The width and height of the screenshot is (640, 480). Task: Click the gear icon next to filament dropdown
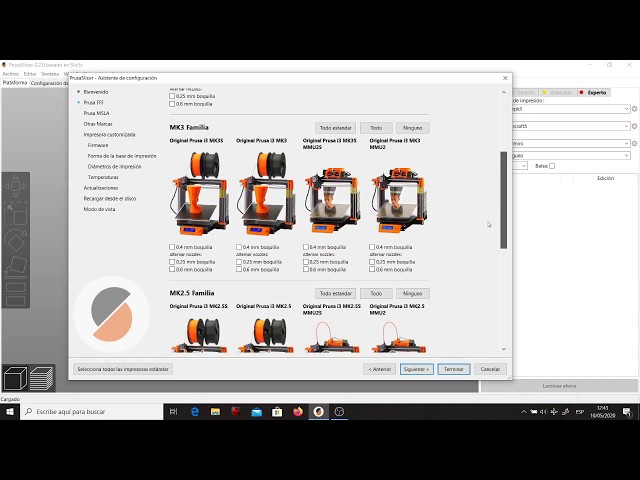pos(635,126)
